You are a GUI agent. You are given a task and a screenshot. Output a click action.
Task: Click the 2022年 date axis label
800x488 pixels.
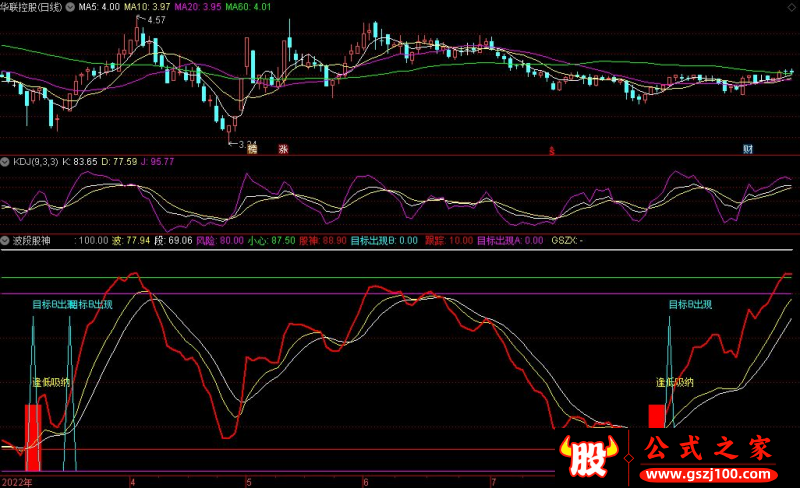(x=16, y=481)
